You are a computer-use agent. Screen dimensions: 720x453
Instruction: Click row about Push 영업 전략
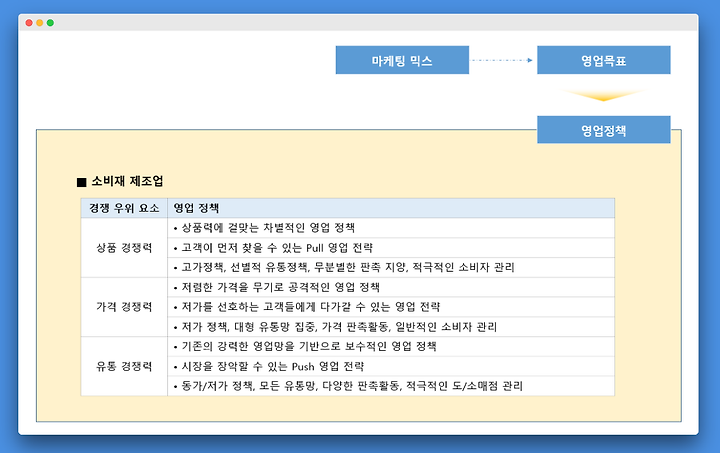pos(391,366)
